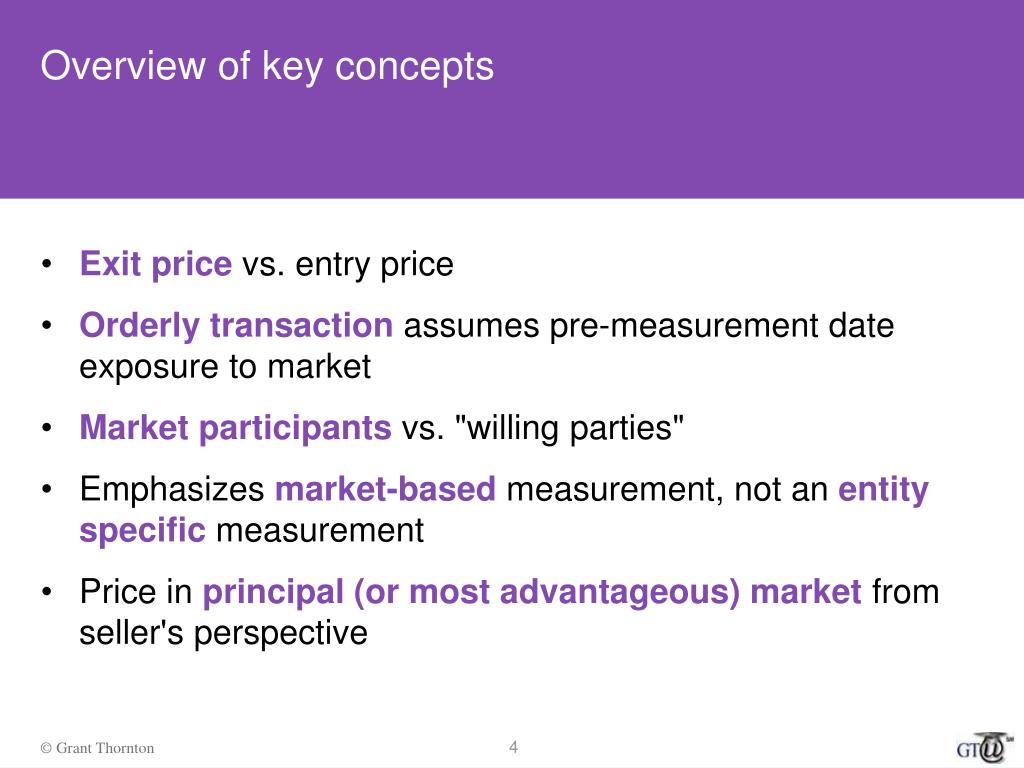Screen dimensions: 1024x768
Task: Click the '© Grant Thornton' copyright footer
Action: pyautogui.click(x=97, y=748)
